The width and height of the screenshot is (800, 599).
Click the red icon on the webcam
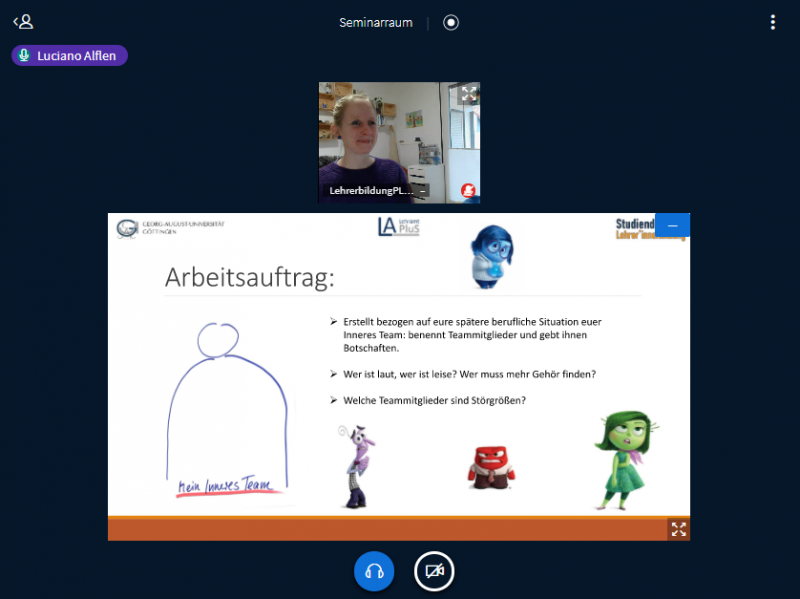point(468,191)
